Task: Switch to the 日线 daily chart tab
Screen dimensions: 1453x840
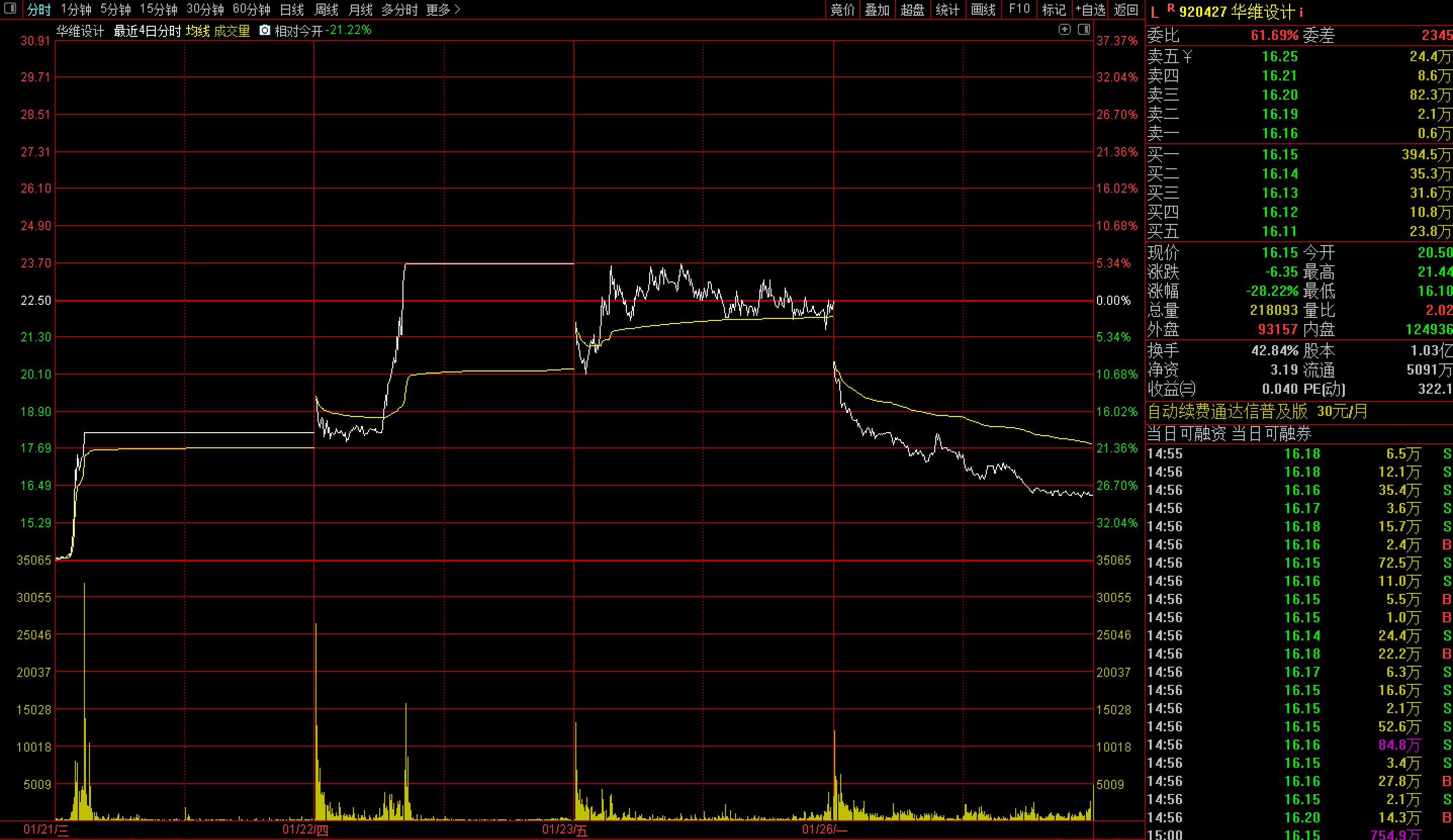Action: [291, 10]
